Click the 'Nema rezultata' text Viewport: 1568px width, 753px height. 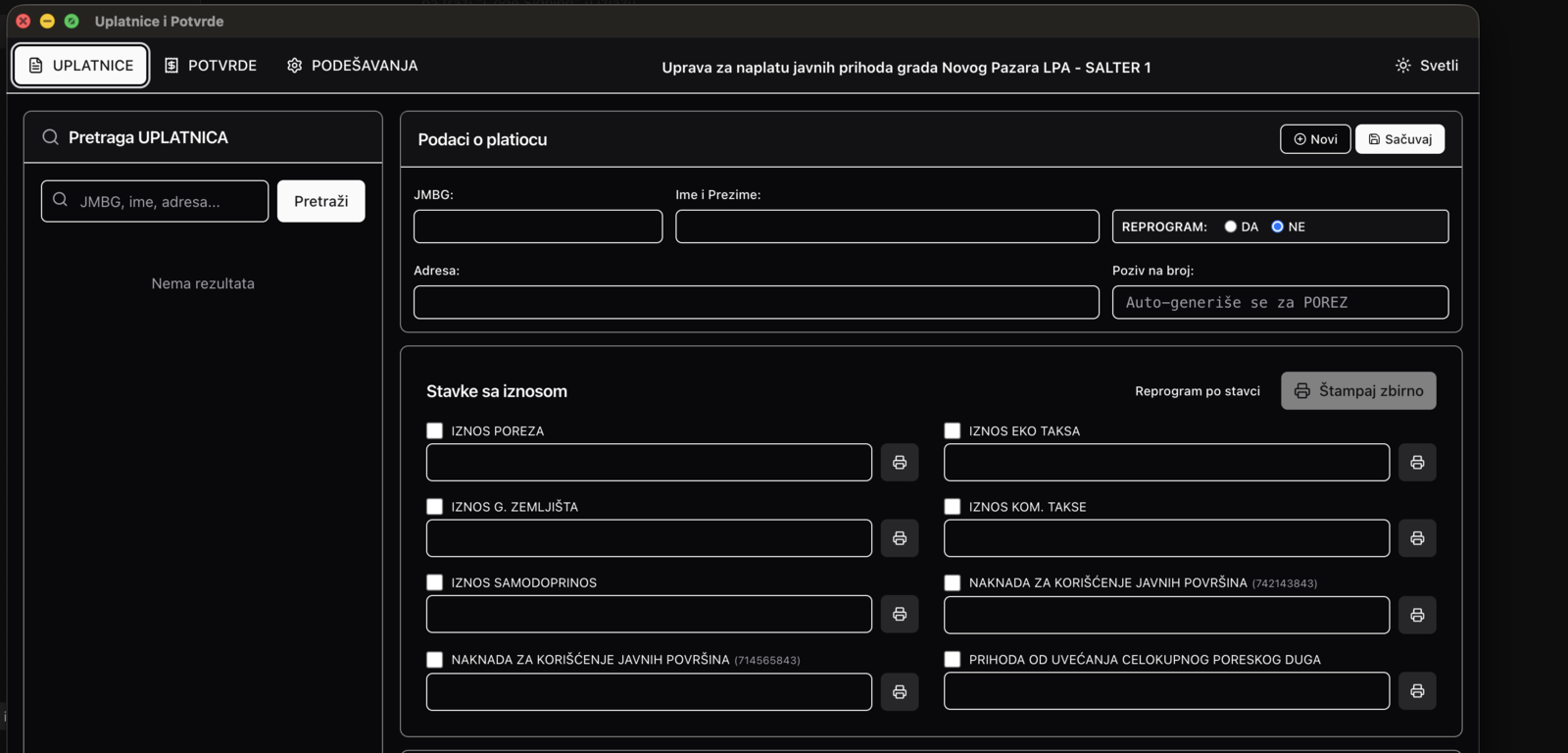pos(203,283)
